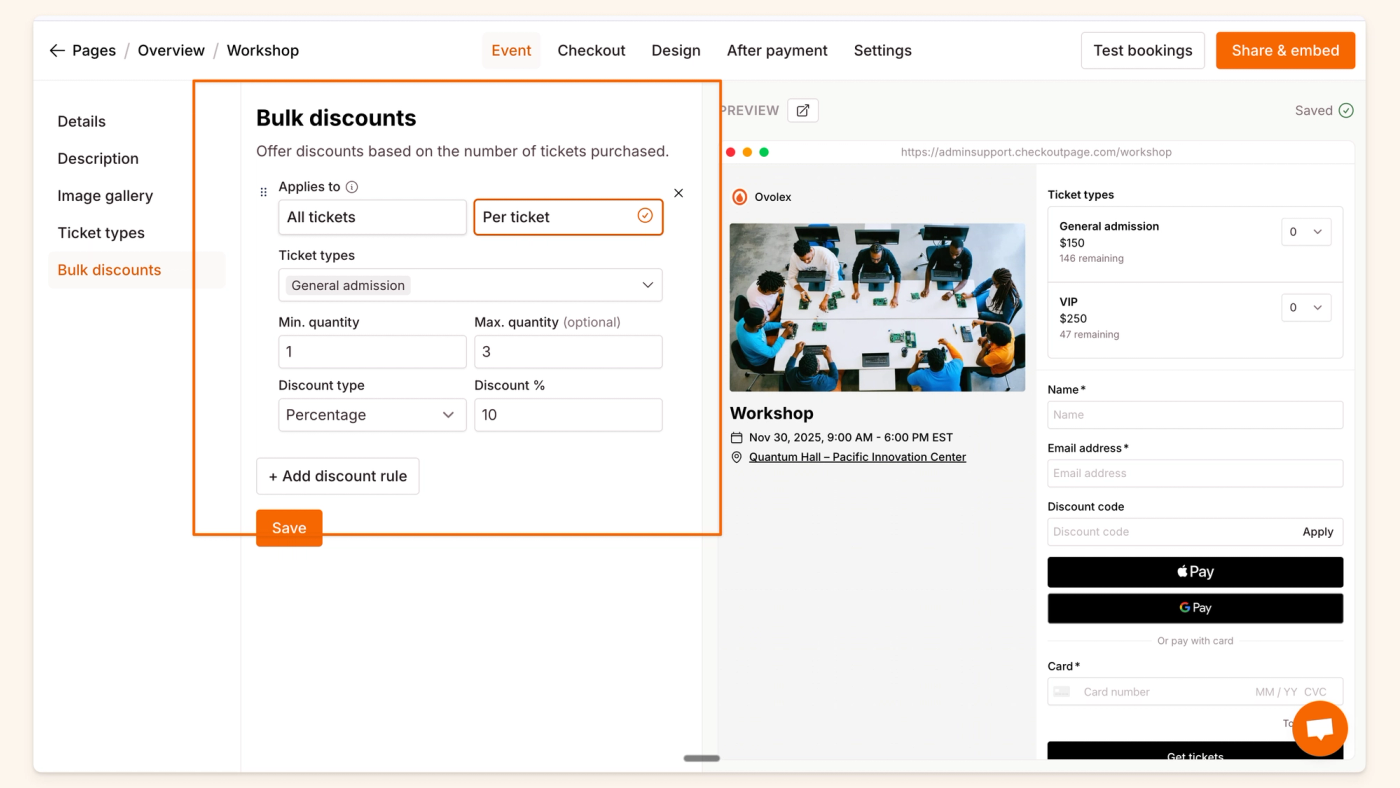Select the All tickets option

[372, 217]
